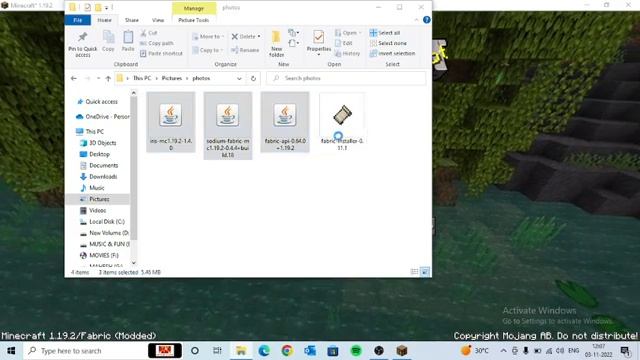
Task: Select the fabric-installer file
Action: 342,122
